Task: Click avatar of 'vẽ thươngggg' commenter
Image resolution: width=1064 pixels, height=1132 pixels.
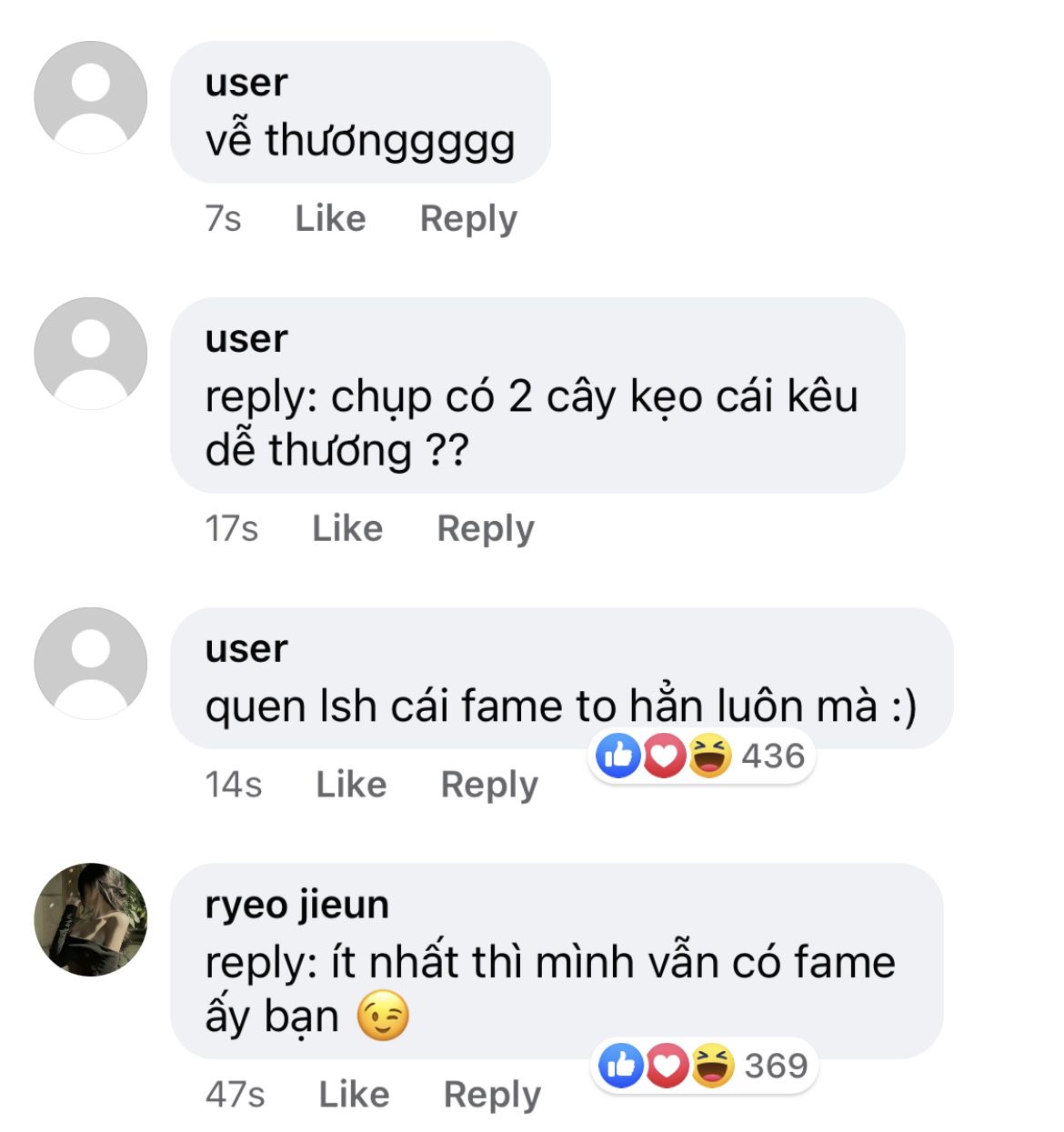Action: [x=90, y=97]
